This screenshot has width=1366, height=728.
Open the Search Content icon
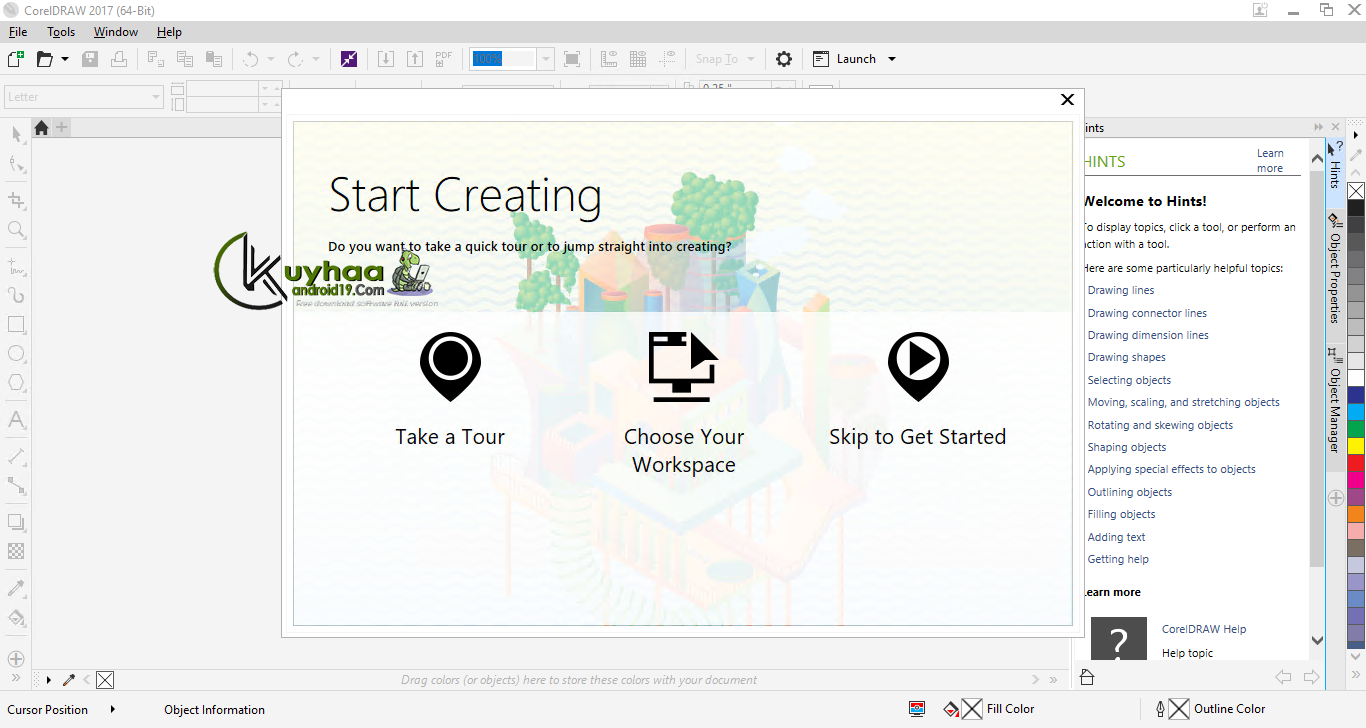[x=348, y=59]
